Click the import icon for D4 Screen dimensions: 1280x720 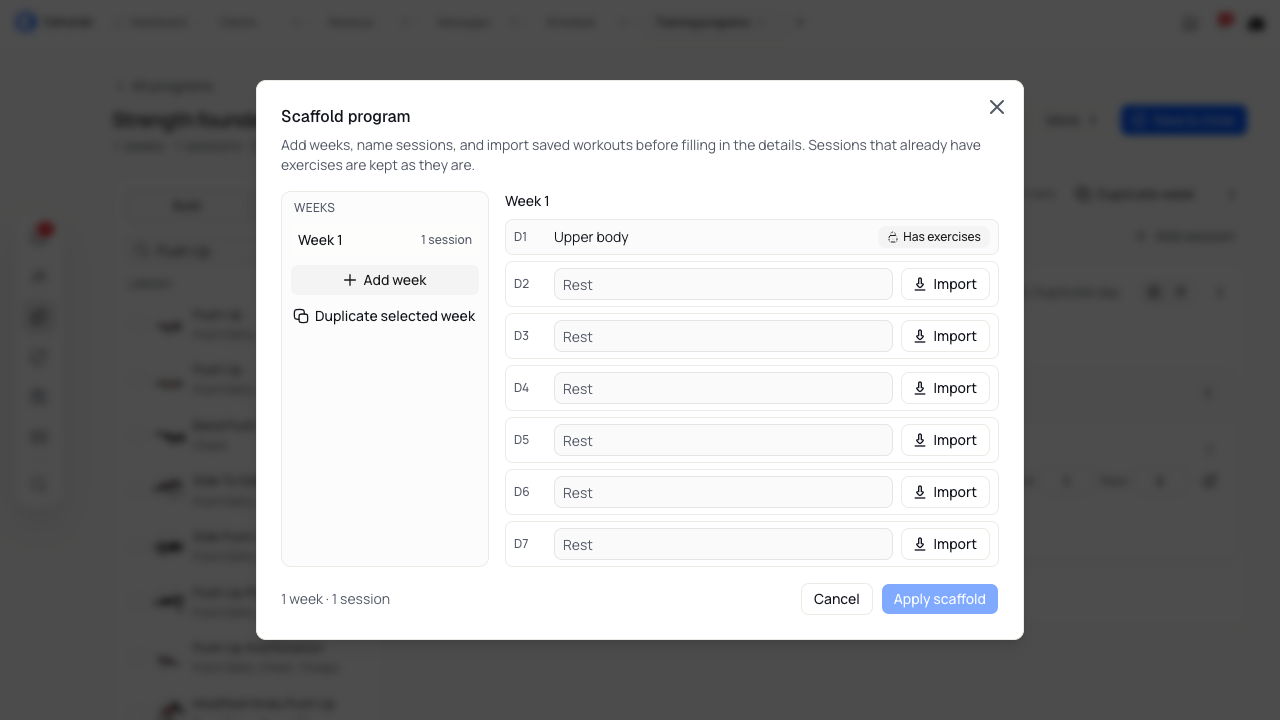tap(920, 388)
